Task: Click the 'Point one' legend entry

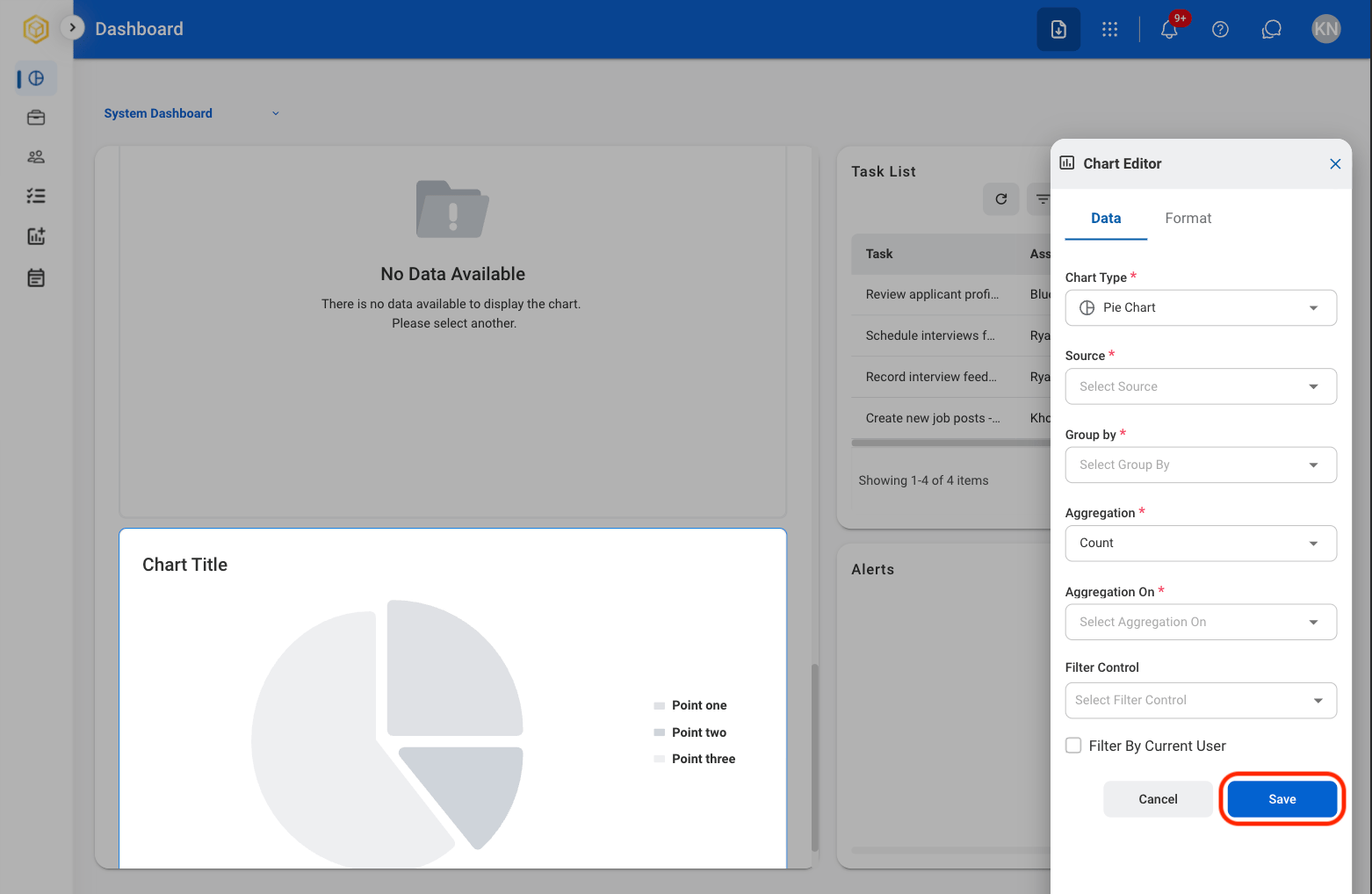Action: pos(690,705)
